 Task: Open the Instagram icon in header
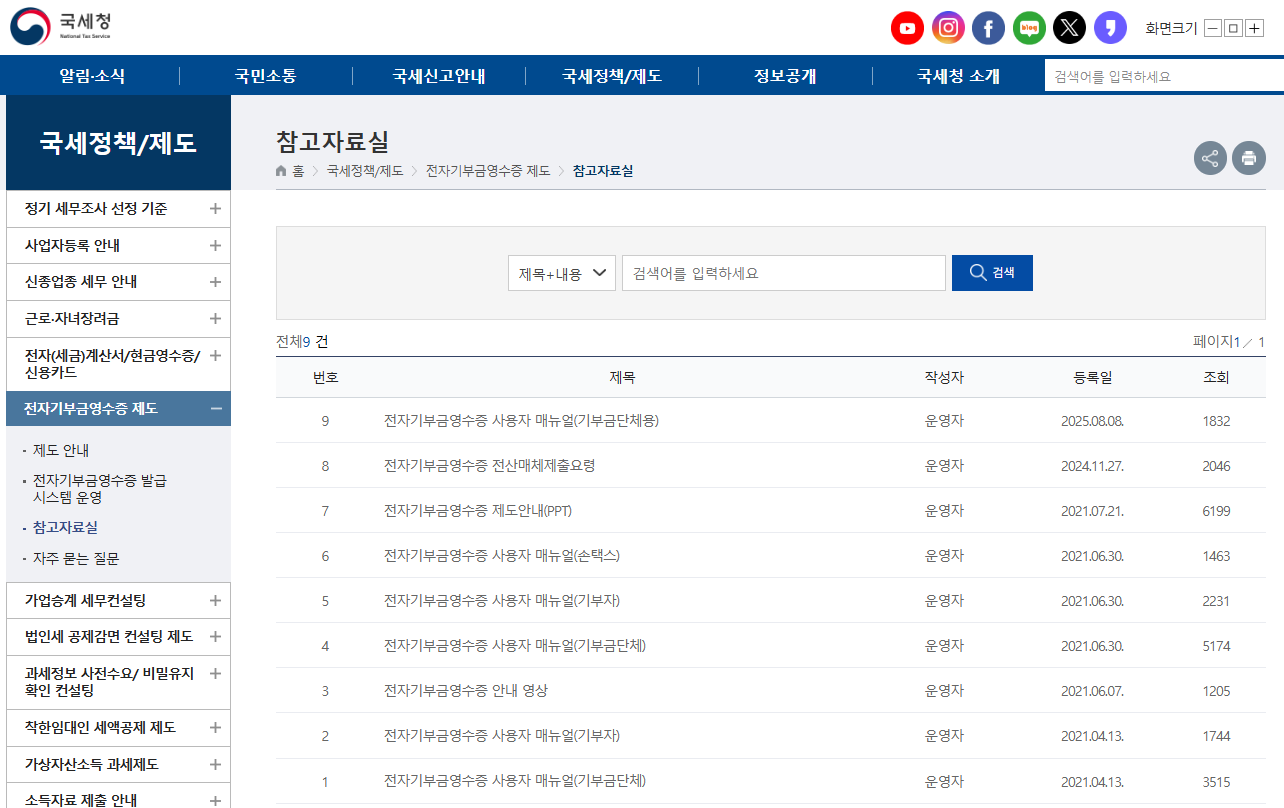(948, 28)
